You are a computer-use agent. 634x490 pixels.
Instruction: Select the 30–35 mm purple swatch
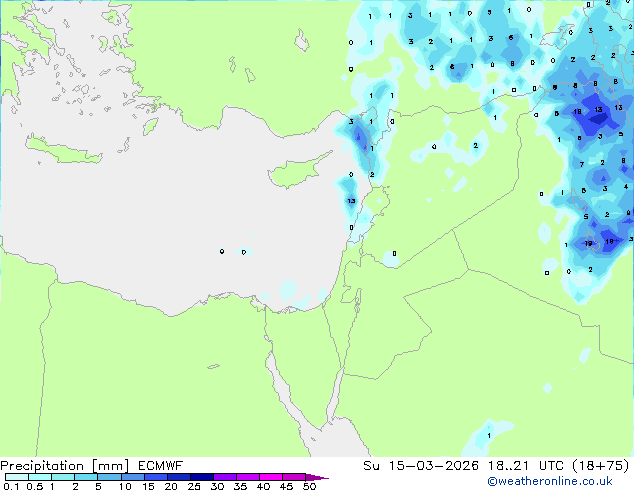click(x=224, y=477)
